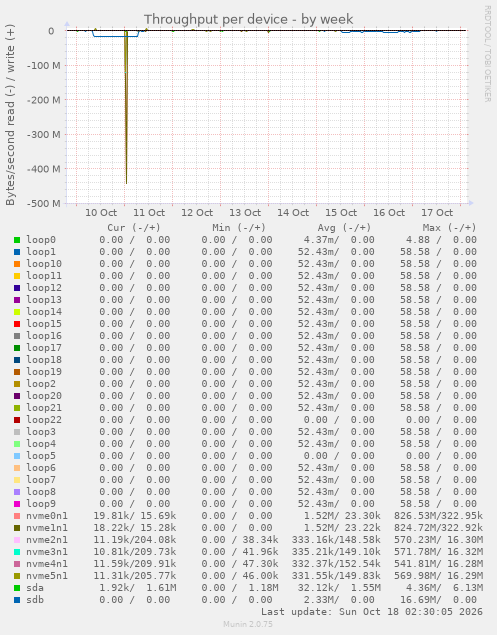
Task: Click the loop15 red legend swatch
Action: [x=17, y=324]
